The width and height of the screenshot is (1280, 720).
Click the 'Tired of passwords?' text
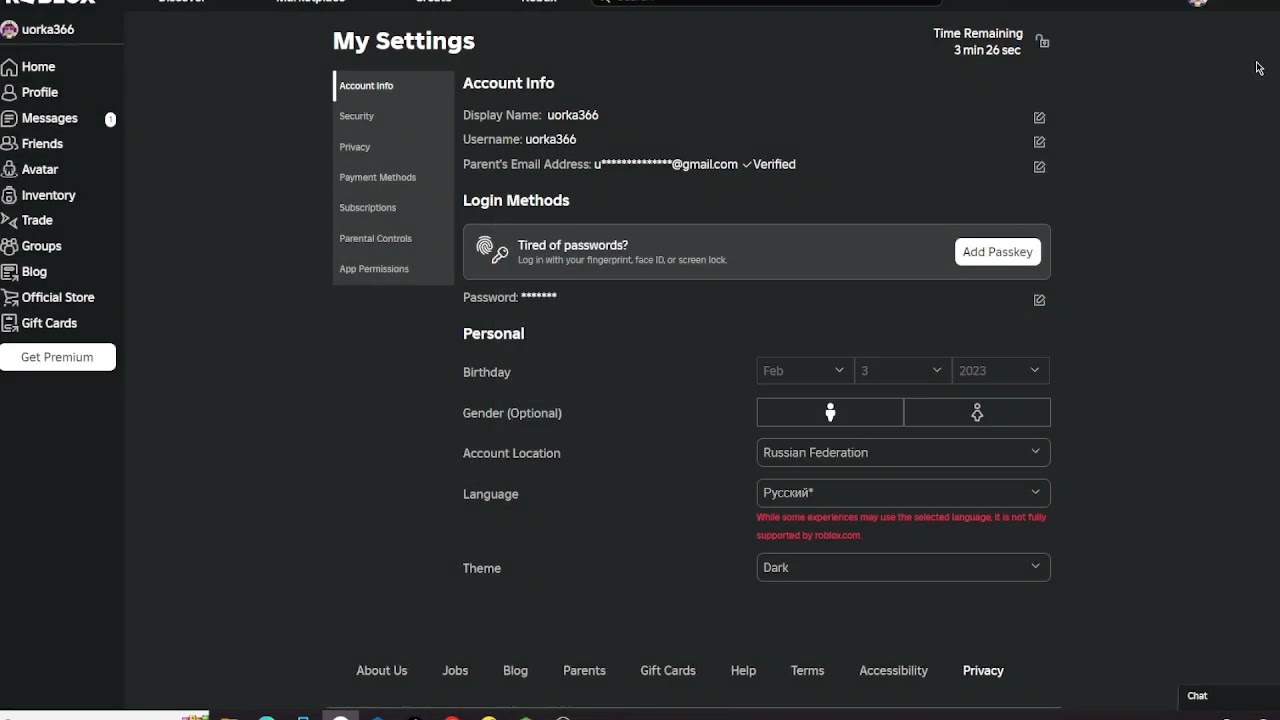(x=573, y=245)
